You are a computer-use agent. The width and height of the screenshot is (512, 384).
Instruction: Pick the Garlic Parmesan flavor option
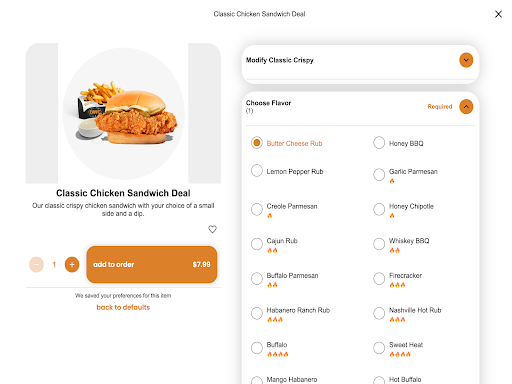point(379,174)
